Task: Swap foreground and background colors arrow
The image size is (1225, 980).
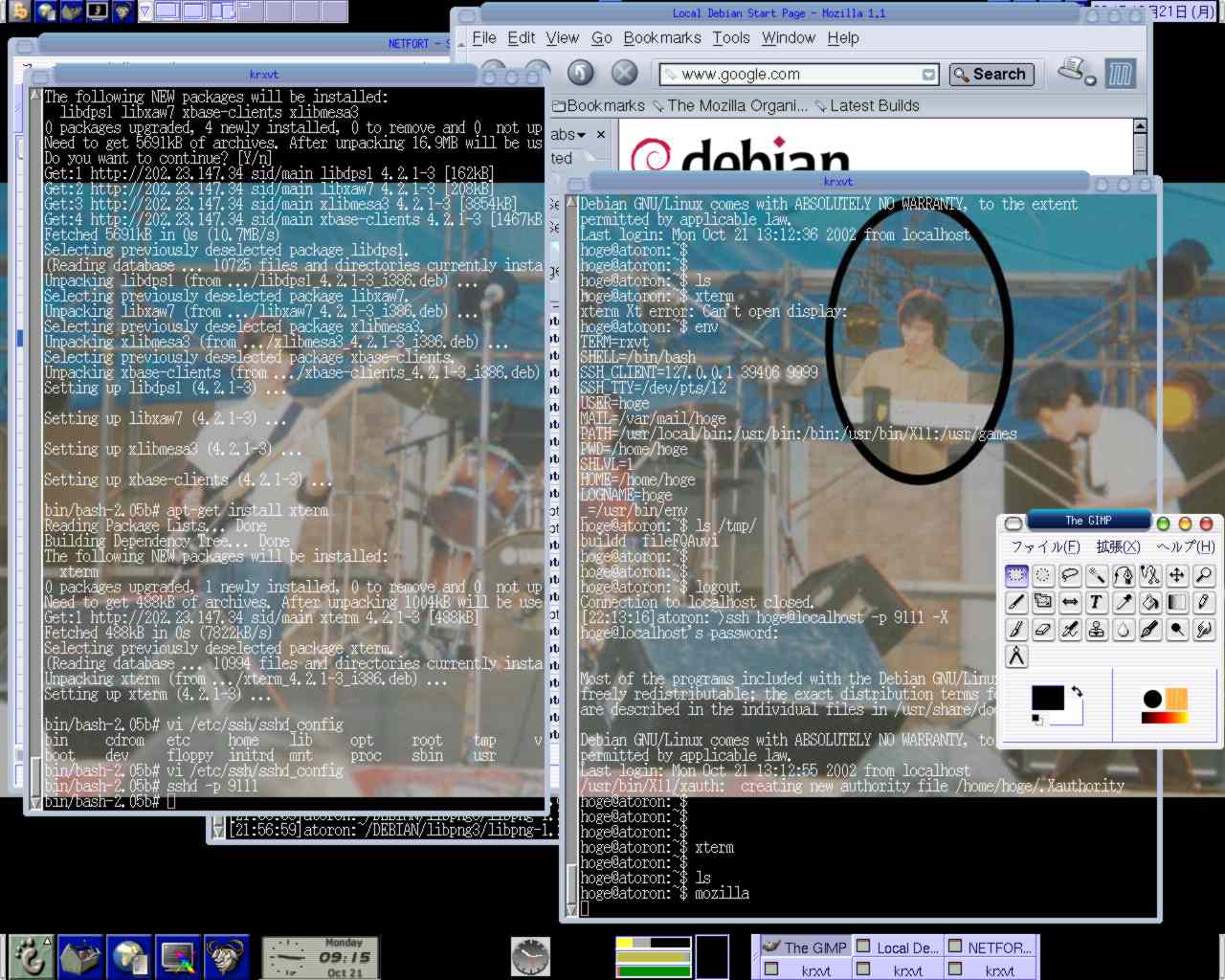Action: [x=1078, y=691]
